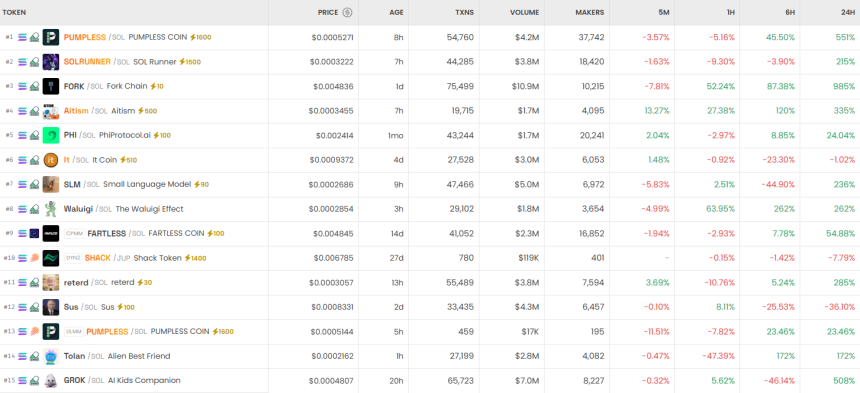
Task: Click volume $10.9M in FORK row
Action: [x=525, y=86]
